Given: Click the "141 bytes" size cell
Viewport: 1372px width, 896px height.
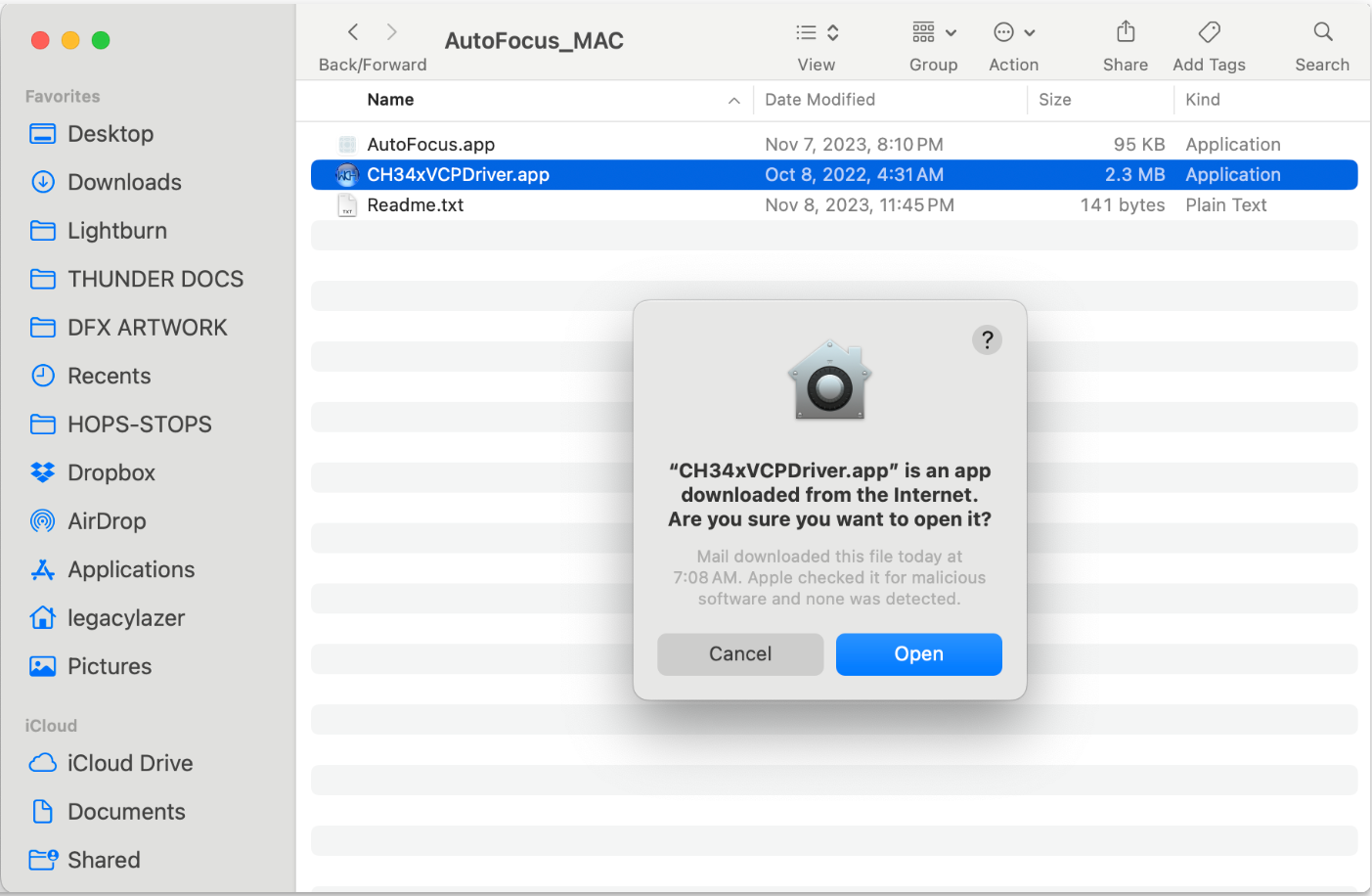Looking at the screenshot, I should click(1123, 205).
